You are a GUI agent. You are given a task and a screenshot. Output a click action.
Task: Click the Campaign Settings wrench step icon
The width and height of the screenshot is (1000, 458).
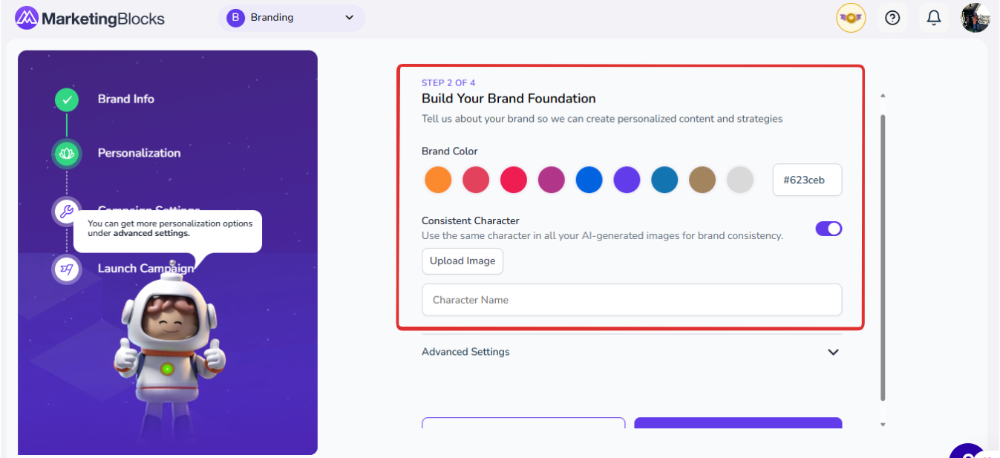[x=66, y=210]
